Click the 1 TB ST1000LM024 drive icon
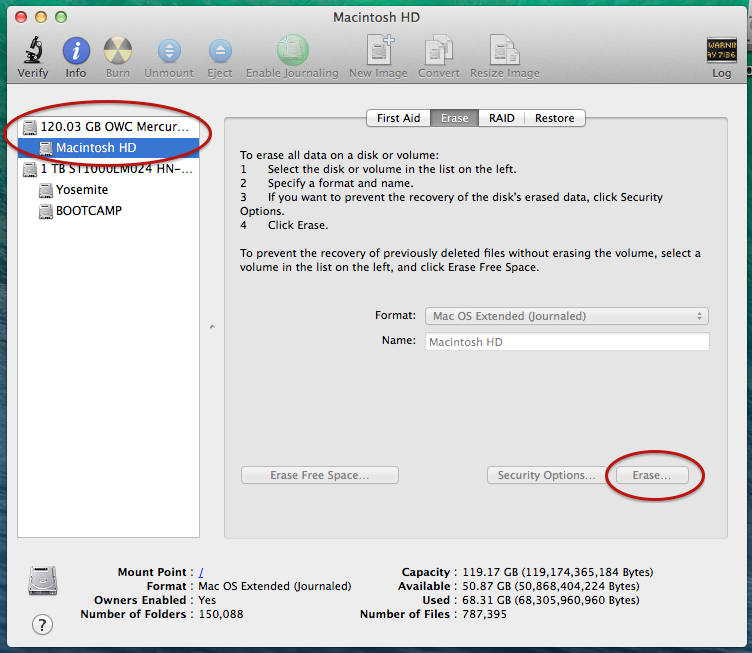 click(30, 169)
